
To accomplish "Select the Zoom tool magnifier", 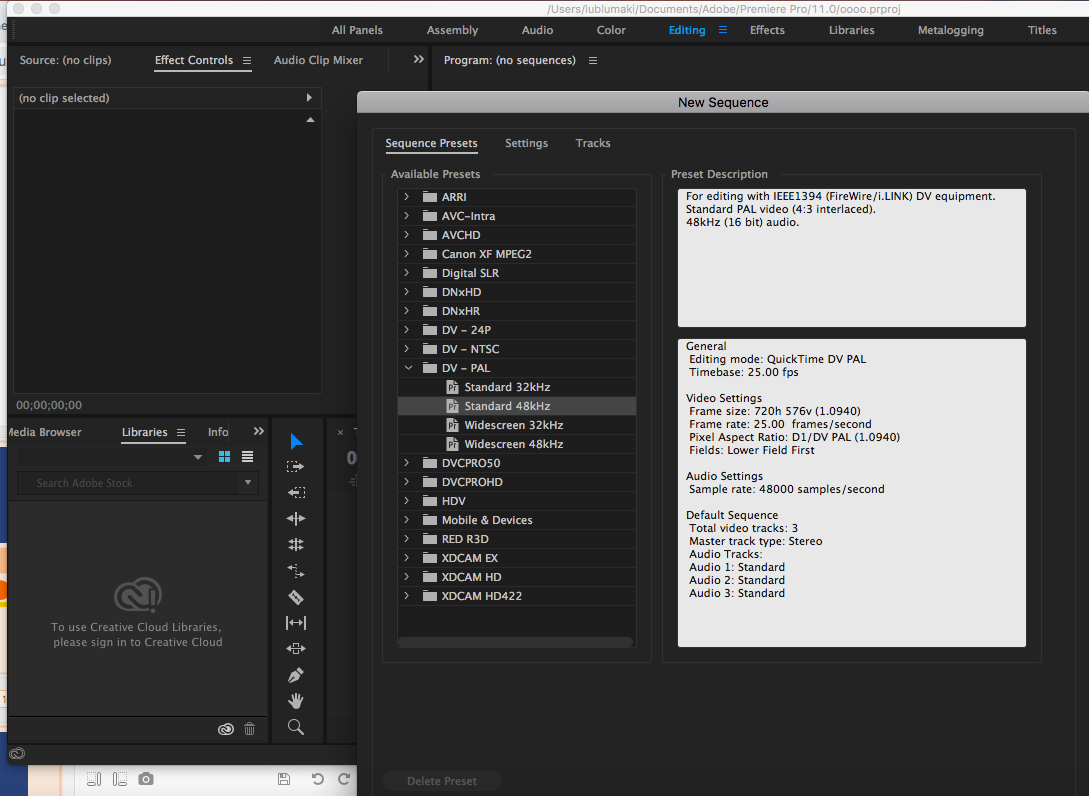I will (x=296, y=727).
